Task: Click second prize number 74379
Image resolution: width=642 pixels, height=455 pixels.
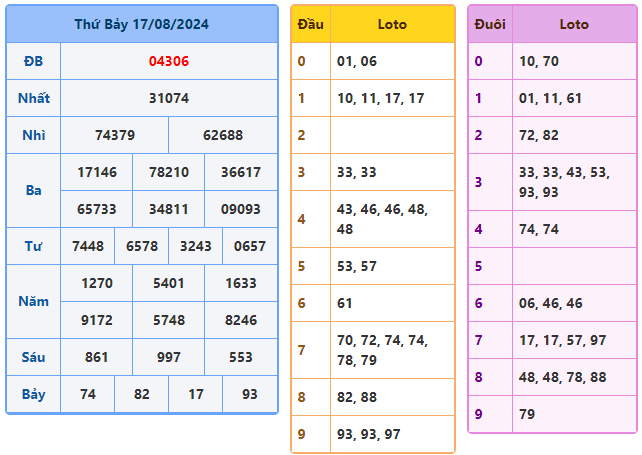Action: 114,135
